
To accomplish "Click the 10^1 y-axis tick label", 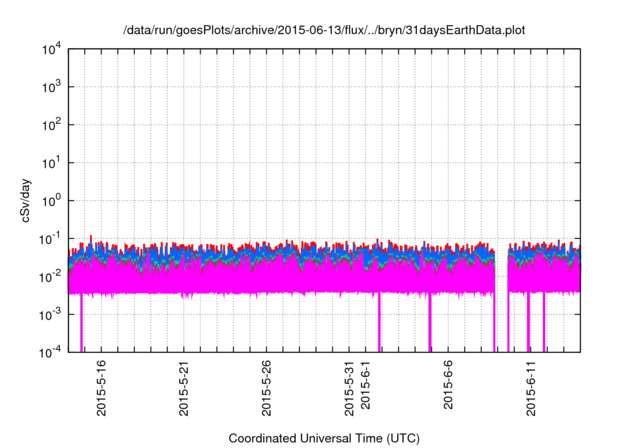I will tap(51, 163).
